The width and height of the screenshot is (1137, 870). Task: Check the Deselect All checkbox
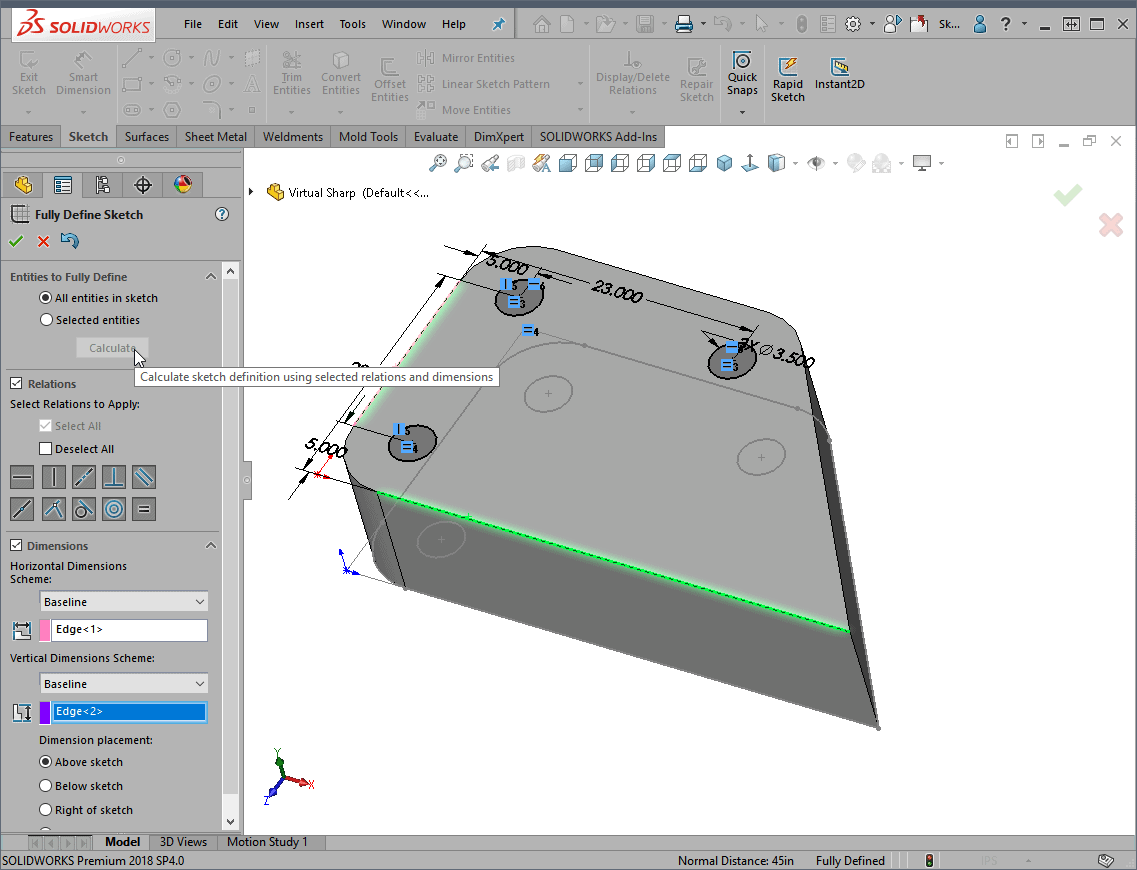pyautogui.click(x=46, y=449)
